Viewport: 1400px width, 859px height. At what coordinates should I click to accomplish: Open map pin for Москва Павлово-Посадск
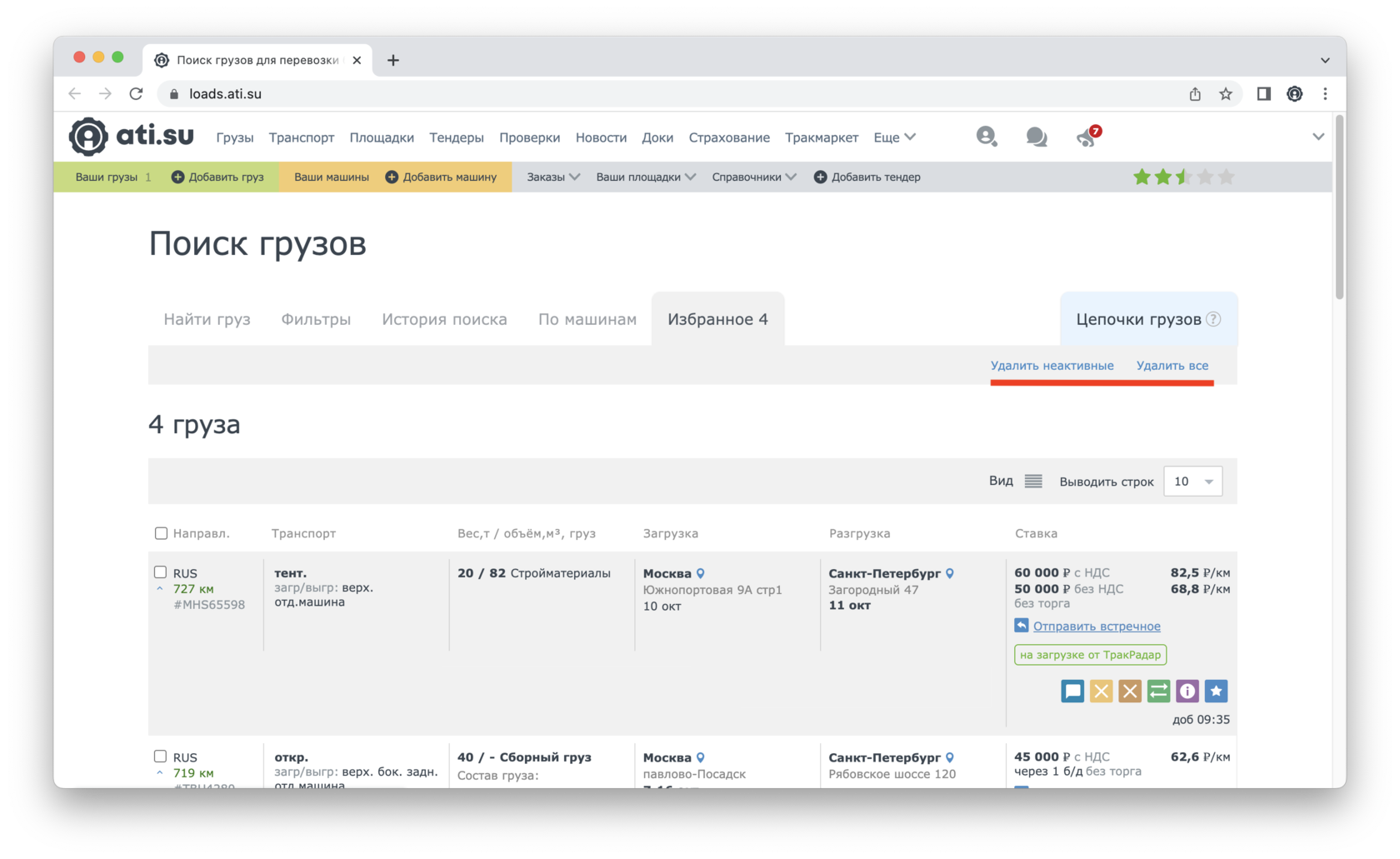pyautogui.click(x=701, y=757)
